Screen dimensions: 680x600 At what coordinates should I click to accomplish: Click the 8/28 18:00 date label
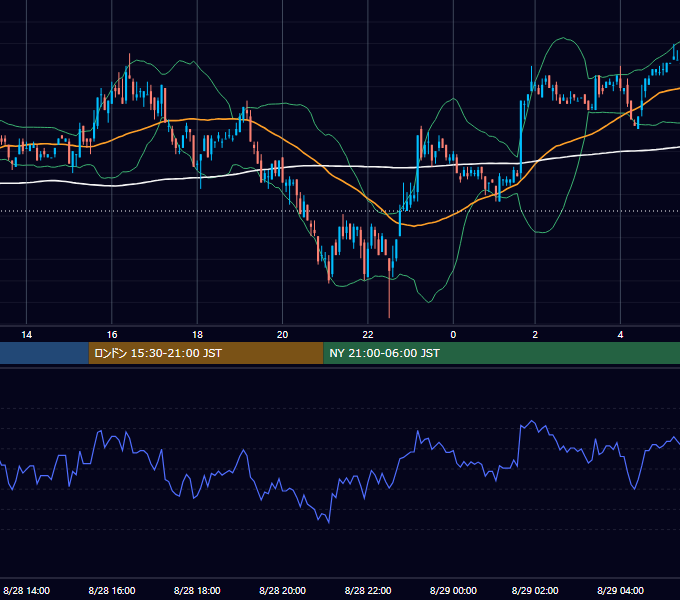click(197, 590)
